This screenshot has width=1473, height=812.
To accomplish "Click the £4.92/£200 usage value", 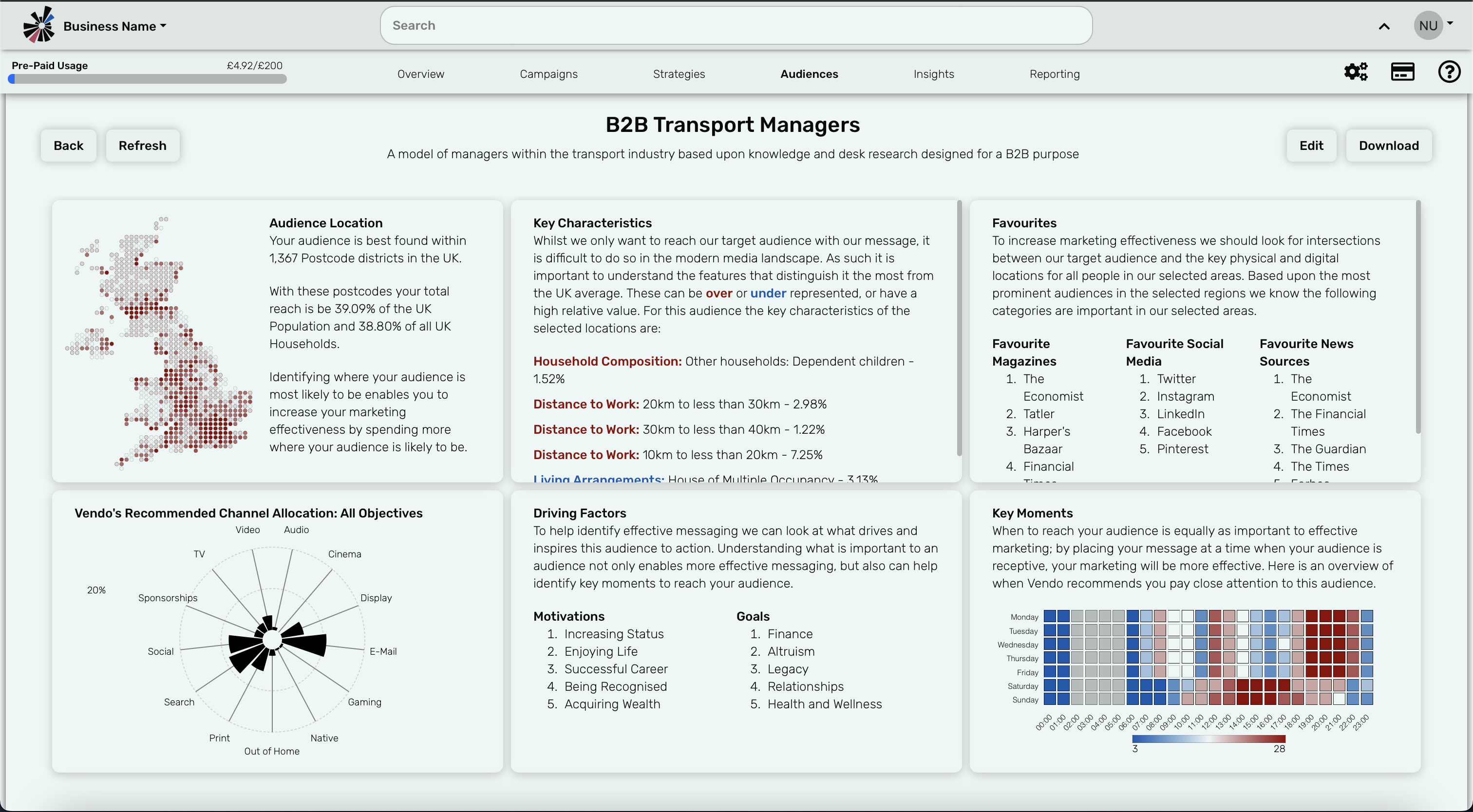I will point(254,65).
